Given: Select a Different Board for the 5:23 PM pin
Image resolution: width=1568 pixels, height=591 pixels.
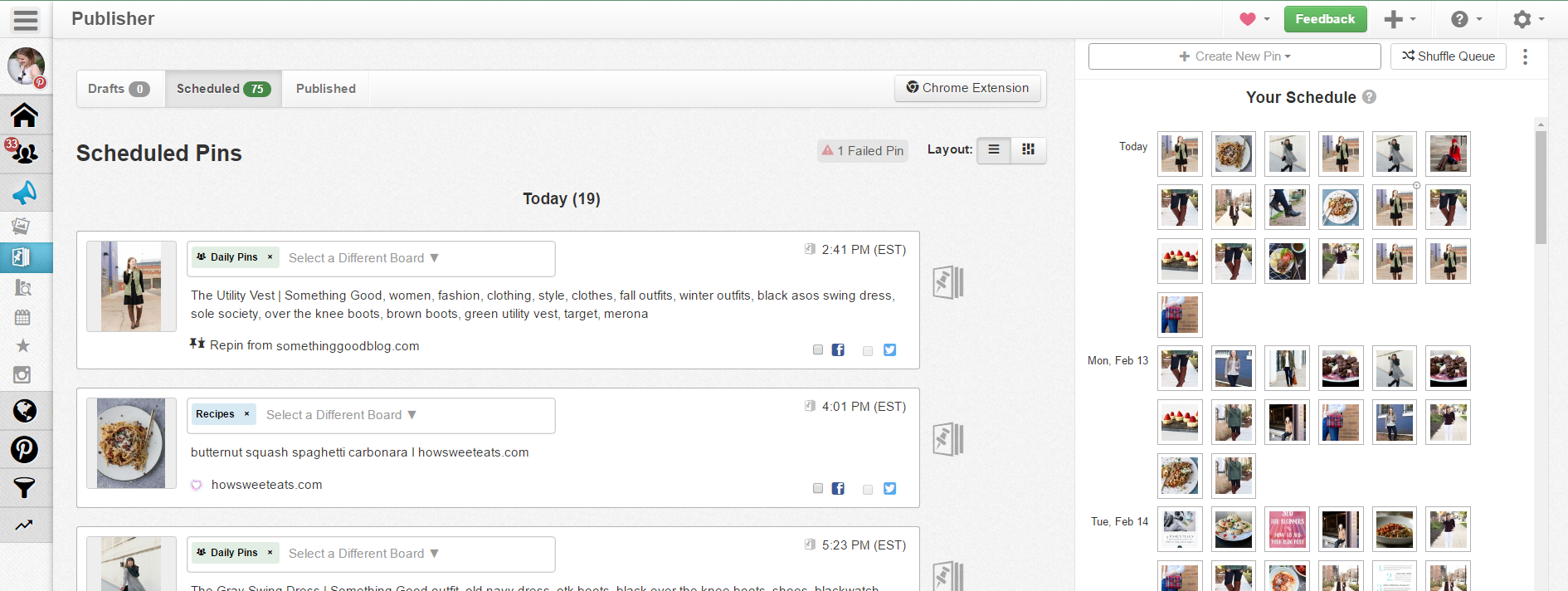Looking at the screenshot, I should 363,554.
